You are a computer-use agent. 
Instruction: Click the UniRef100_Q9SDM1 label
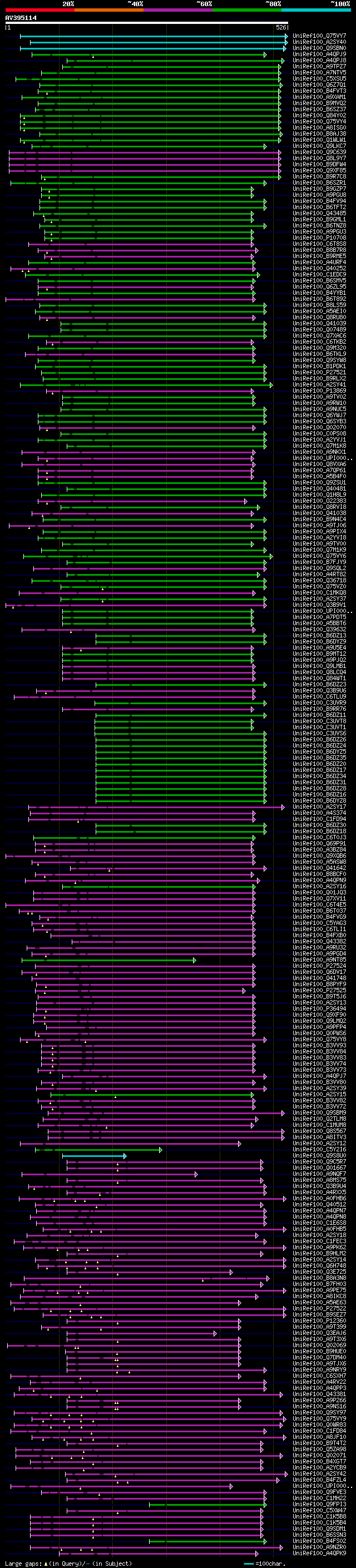(x=319, y=1529)
